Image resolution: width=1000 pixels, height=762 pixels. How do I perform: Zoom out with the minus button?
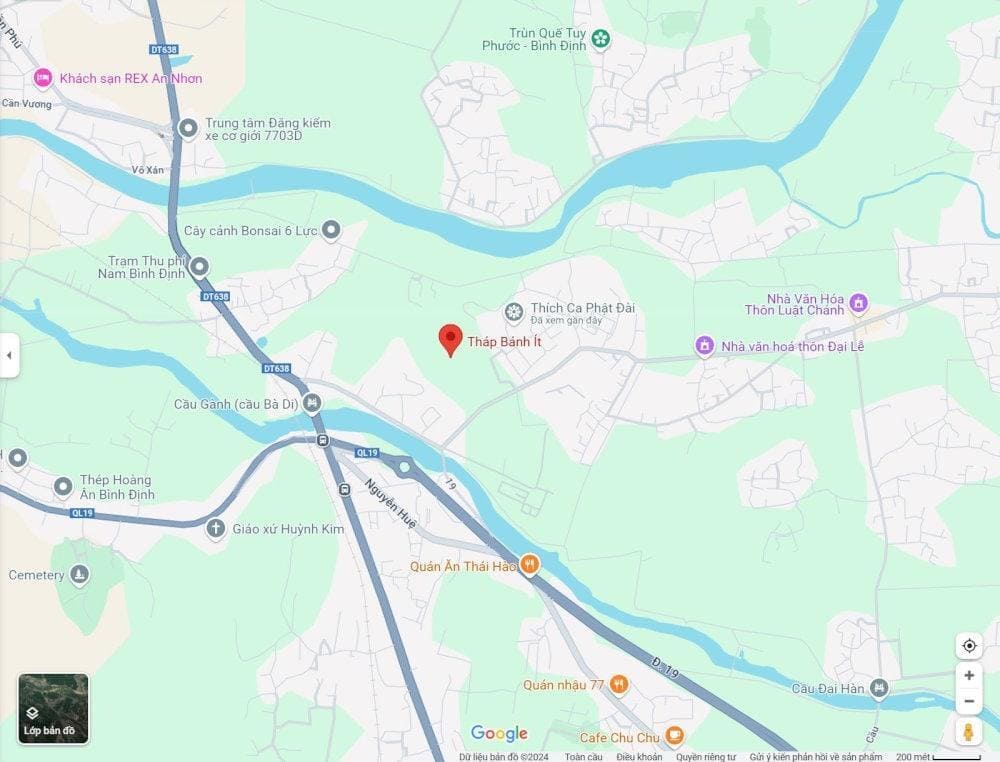(969, 701)
